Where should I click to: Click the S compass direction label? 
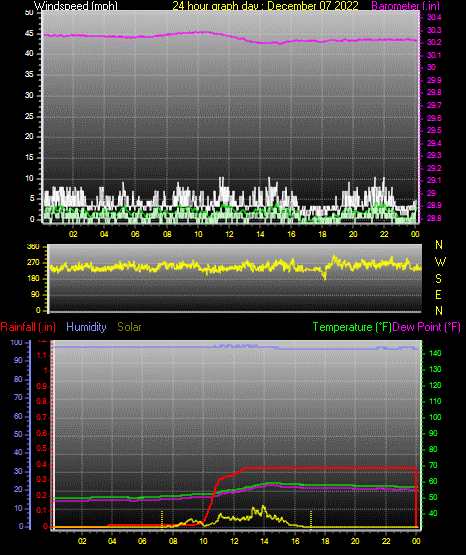coord(438,279)
